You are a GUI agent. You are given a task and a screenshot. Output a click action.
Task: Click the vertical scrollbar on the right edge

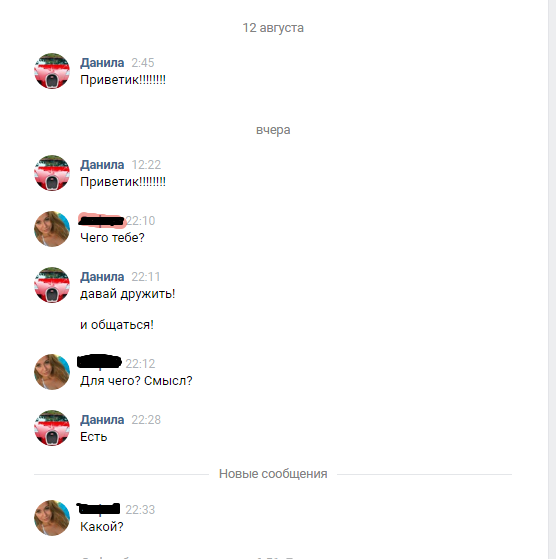552,280
